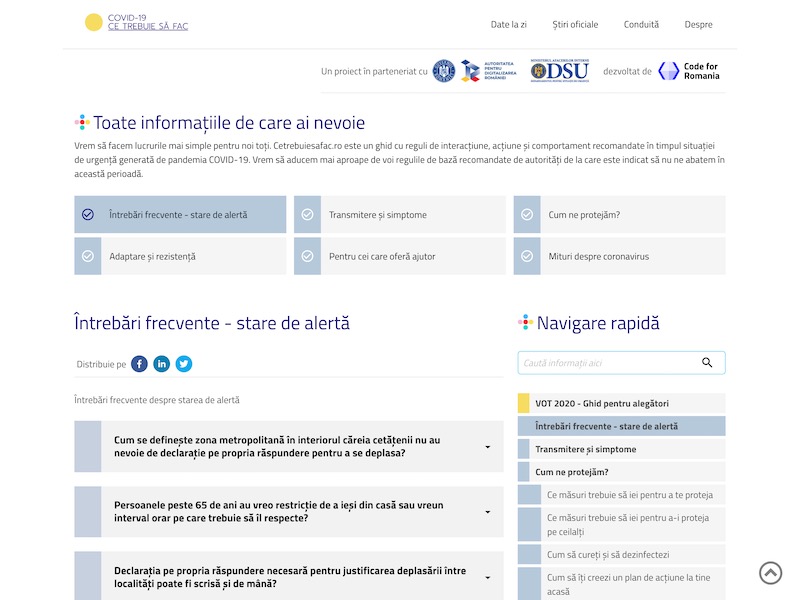Share the page via Twitter icon
Viewport: 800px width, 600px height.
point(184,364)
